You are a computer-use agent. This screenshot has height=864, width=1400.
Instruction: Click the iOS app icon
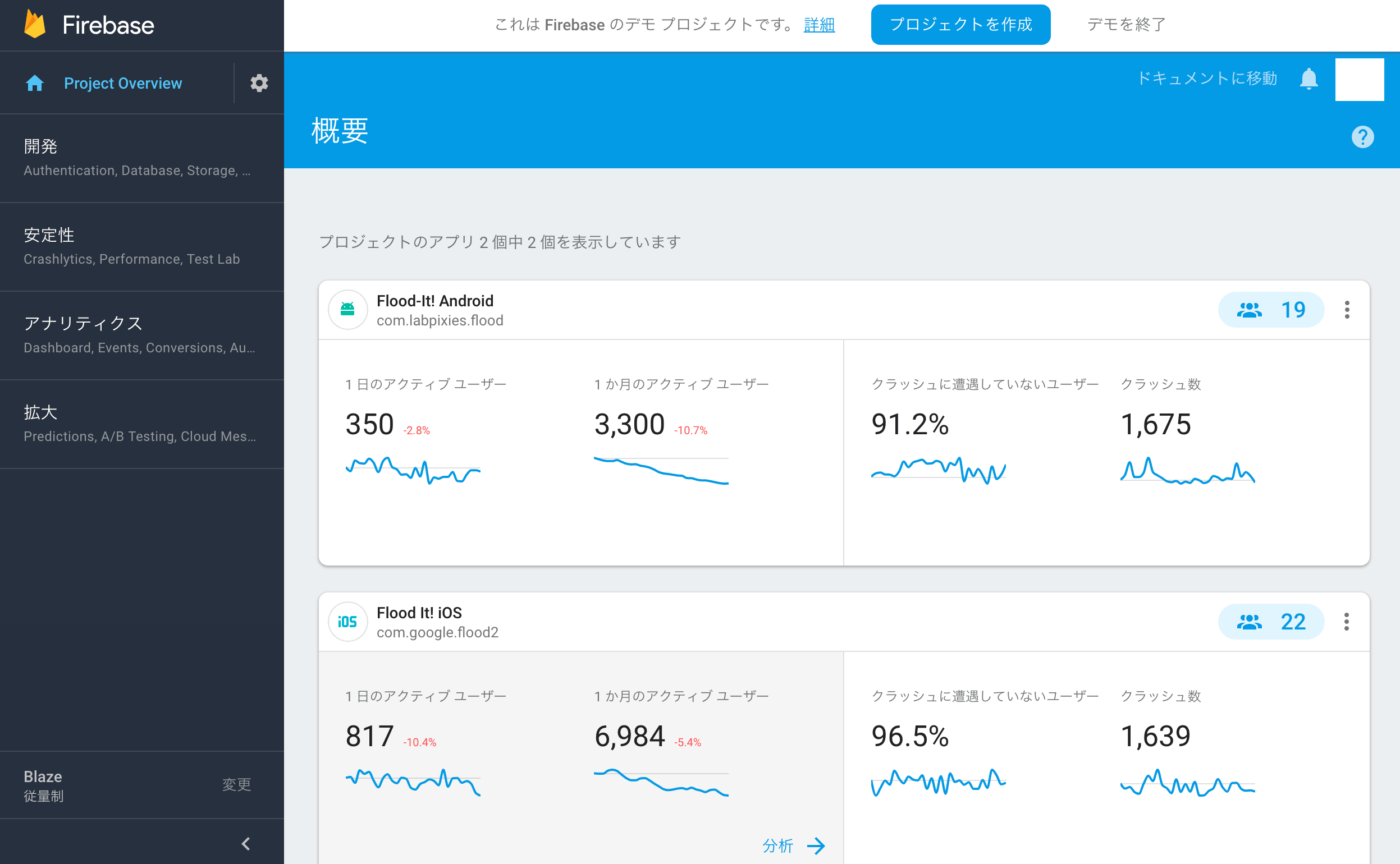347,622
